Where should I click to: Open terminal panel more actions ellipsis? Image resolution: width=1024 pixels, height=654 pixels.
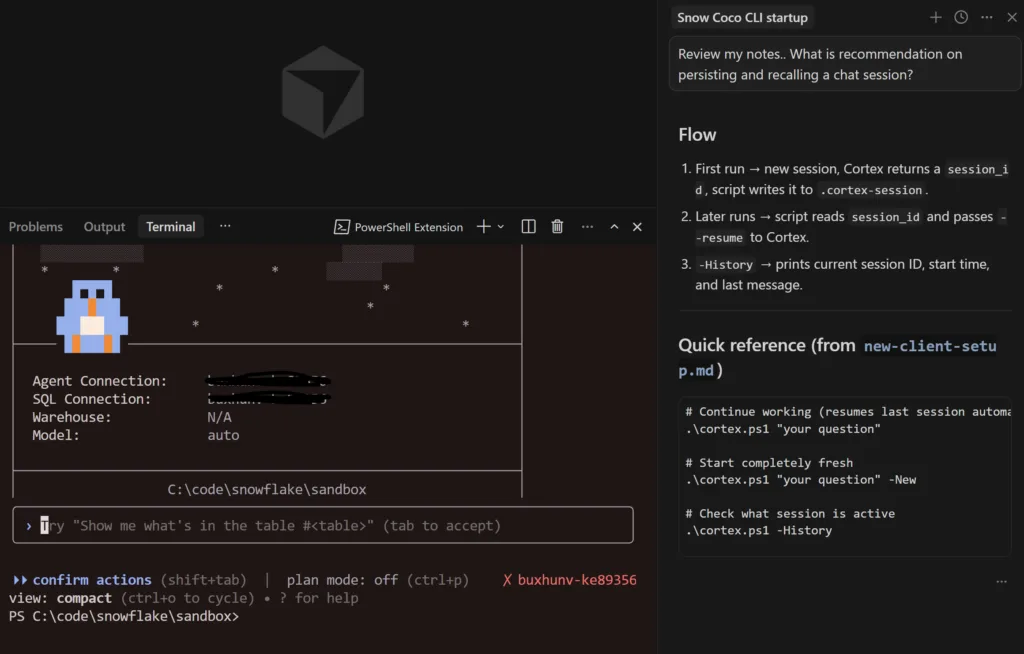[587, 227]
